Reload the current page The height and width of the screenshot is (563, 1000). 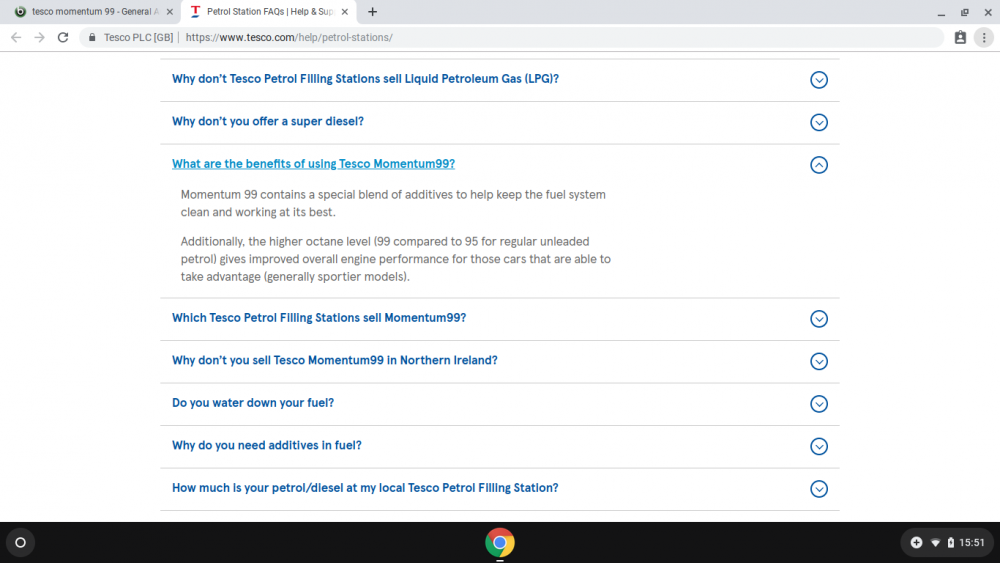click(63, 38)
